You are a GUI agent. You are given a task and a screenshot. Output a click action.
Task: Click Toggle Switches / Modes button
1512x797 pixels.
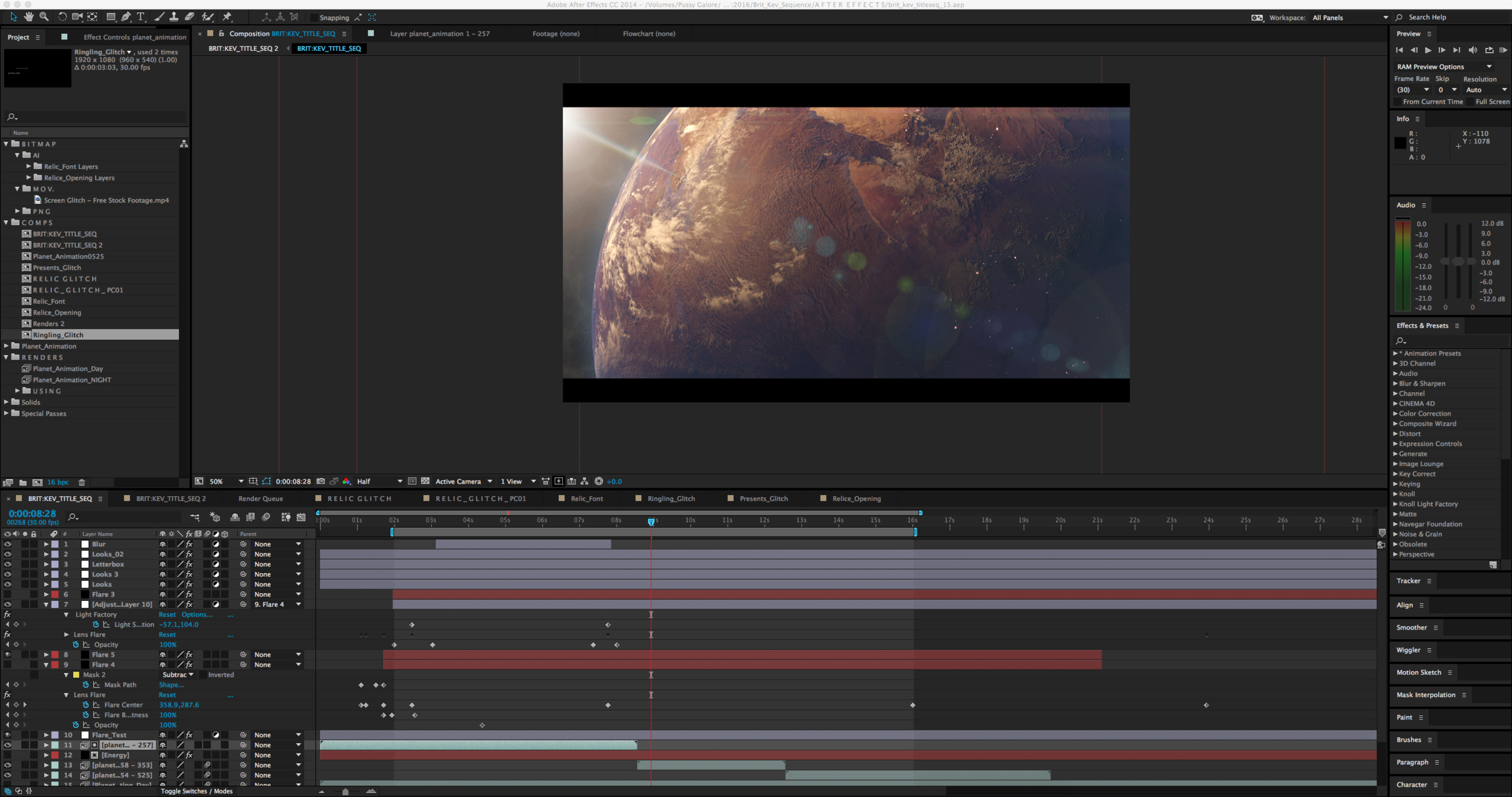197,792
